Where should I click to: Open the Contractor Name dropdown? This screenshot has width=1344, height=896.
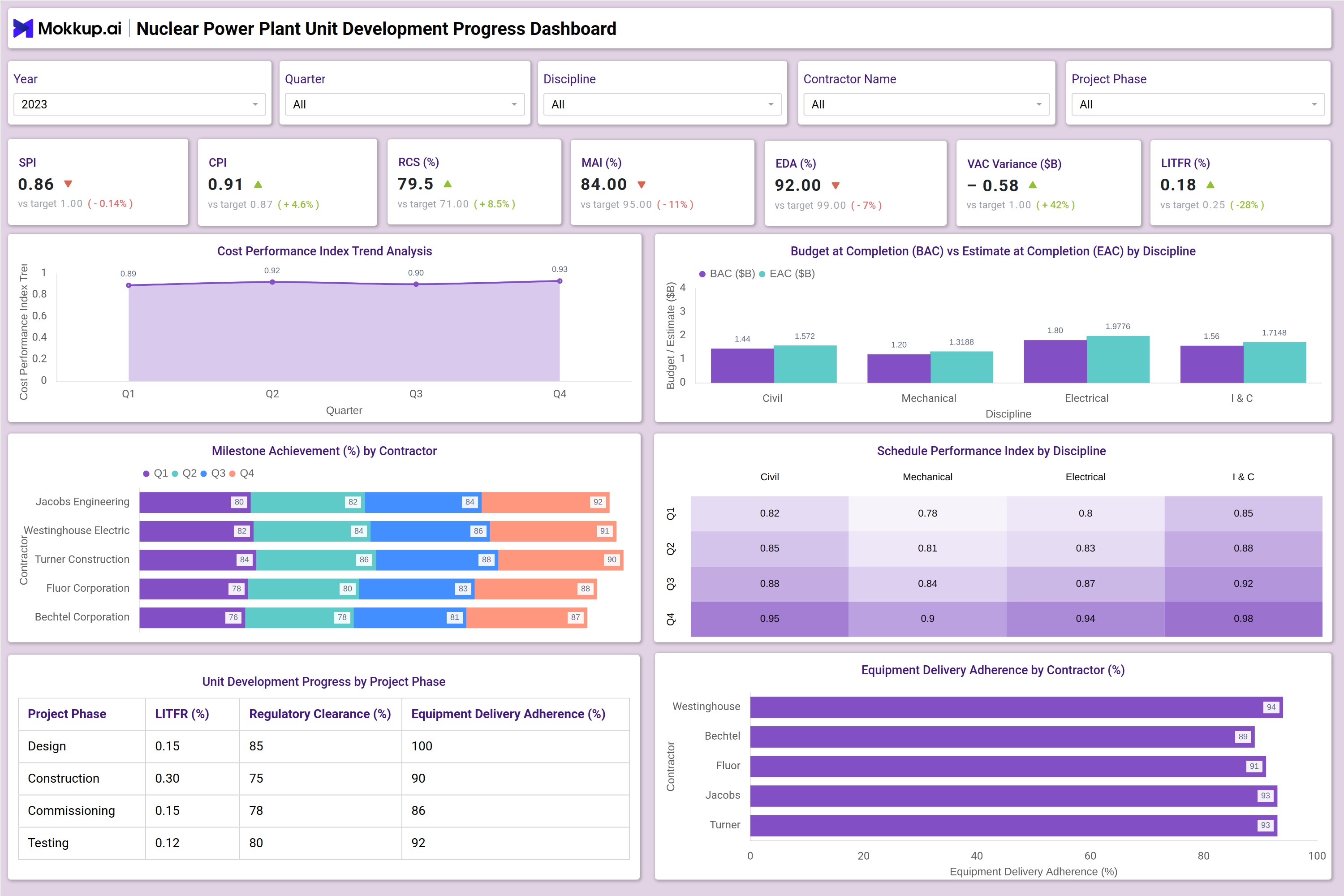point(926,104)
